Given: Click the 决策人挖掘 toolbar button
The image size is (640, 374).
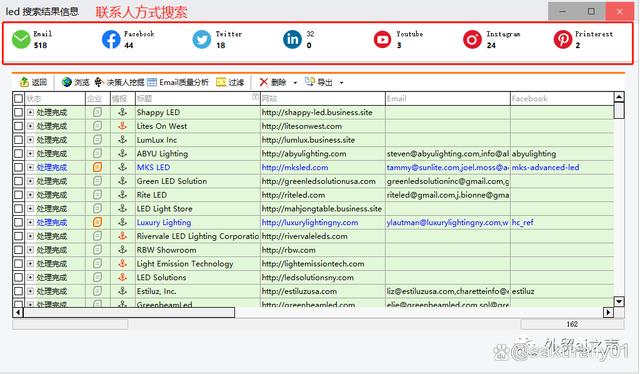Looking at the screenshot, I should (x=119, y=82).
